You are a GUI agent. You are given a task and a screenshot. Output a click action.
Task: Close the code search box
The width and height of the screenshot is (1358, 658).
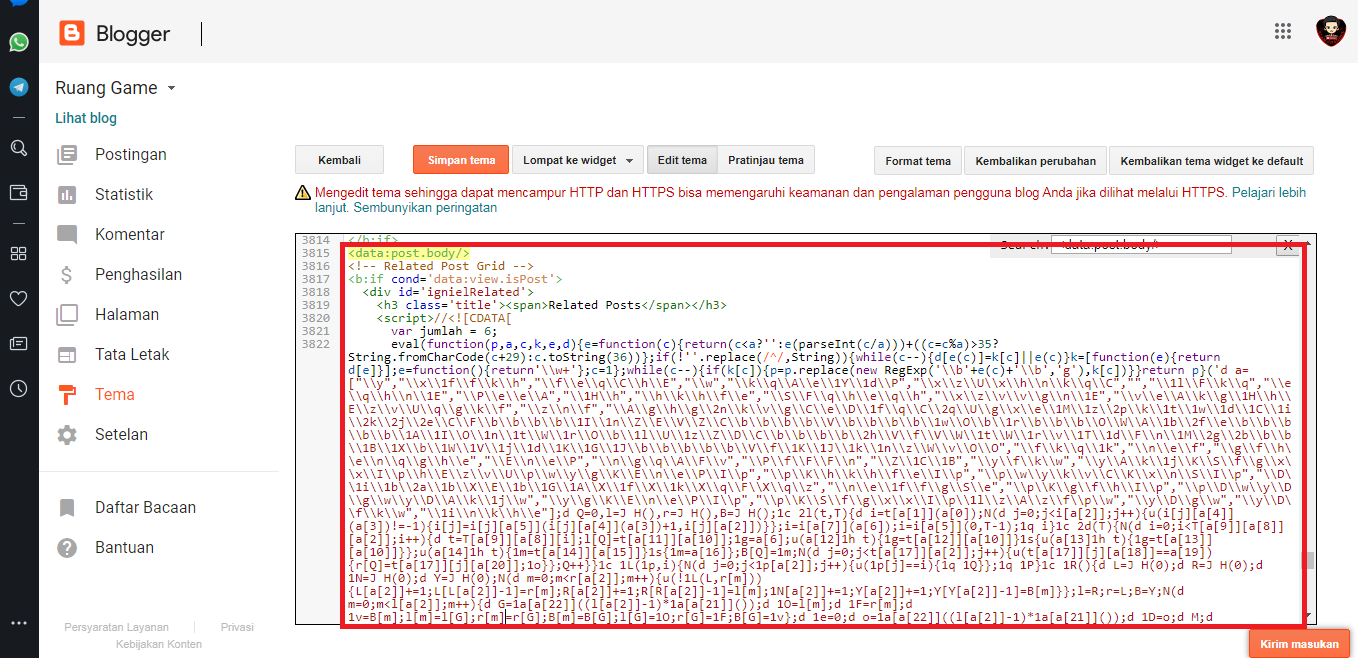pyautogui.click(x=1288, y=244)
